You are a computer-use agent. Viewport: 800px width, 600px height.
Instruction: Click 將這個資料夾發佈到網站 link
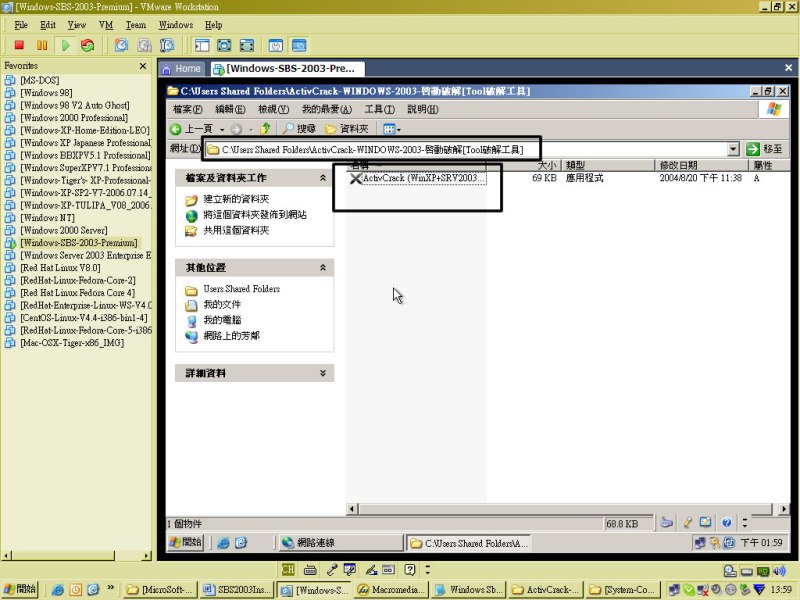pos(255,215)
